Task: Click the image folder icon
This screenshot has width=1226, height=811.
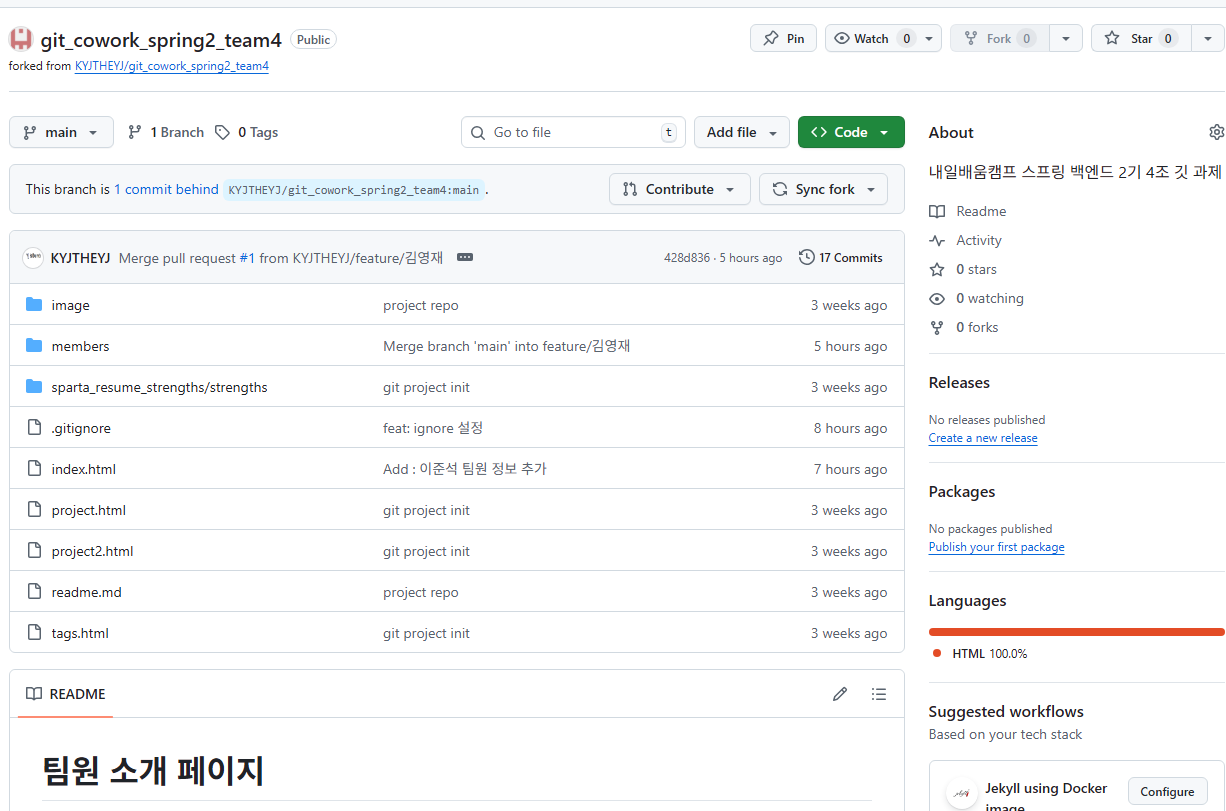Action: (x=34, y=305)
